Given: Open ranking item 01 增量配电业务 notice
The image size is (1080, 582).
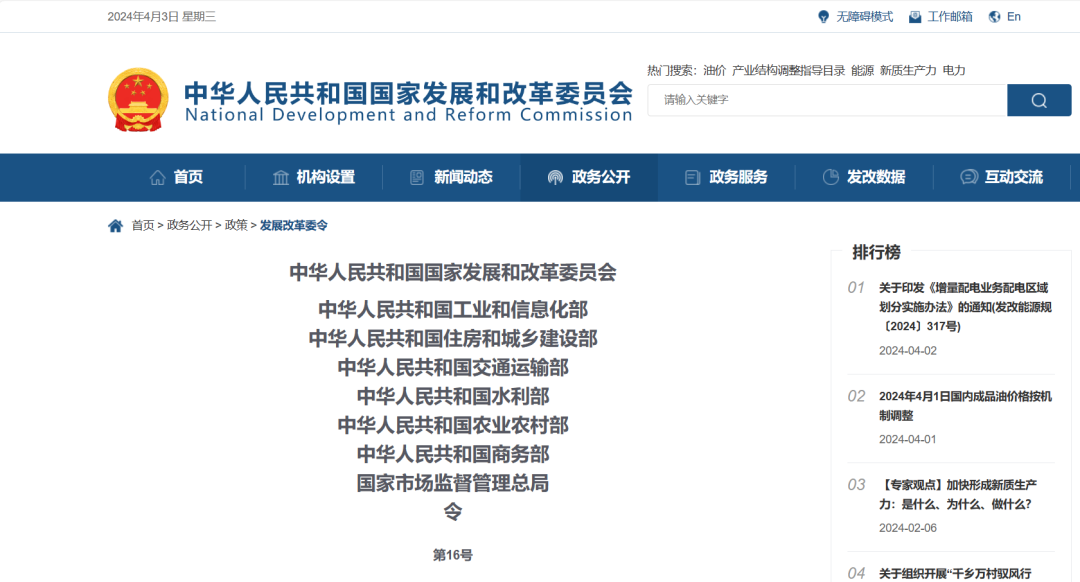Looking at the screenshot, I should pos(965,306).
